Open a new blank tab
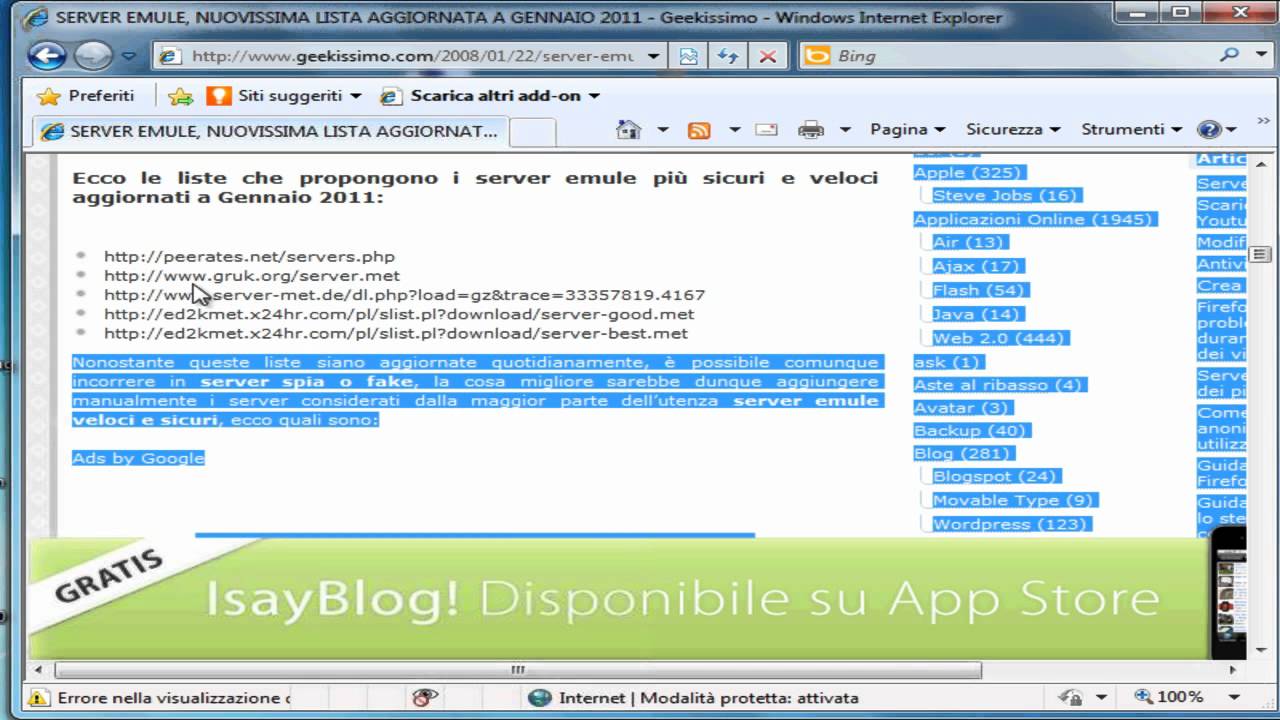The width and height of the screenshot is (1280, 720). [533, 132]
